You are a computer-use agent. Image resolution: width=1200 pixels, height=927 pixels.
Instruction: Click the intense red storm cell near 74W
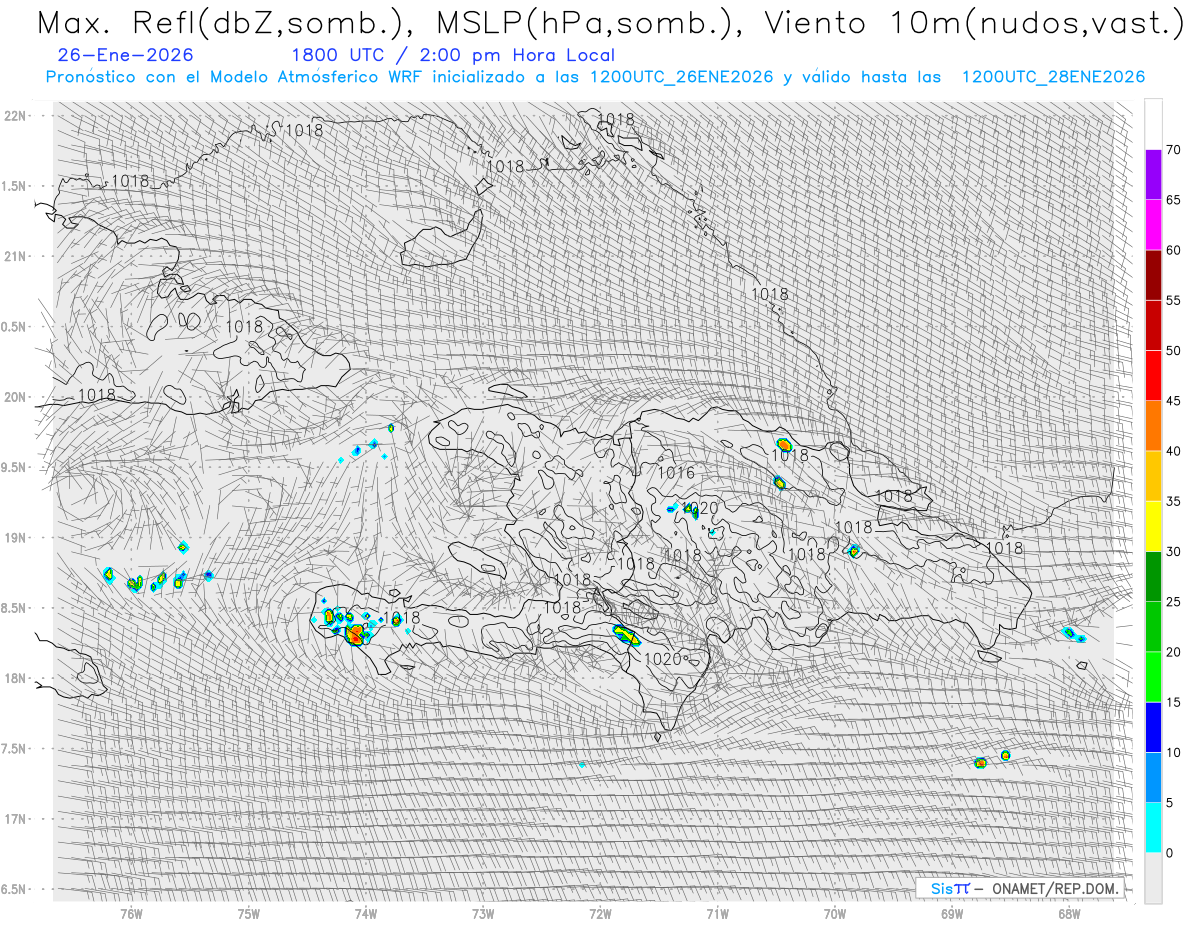(355, 633)
